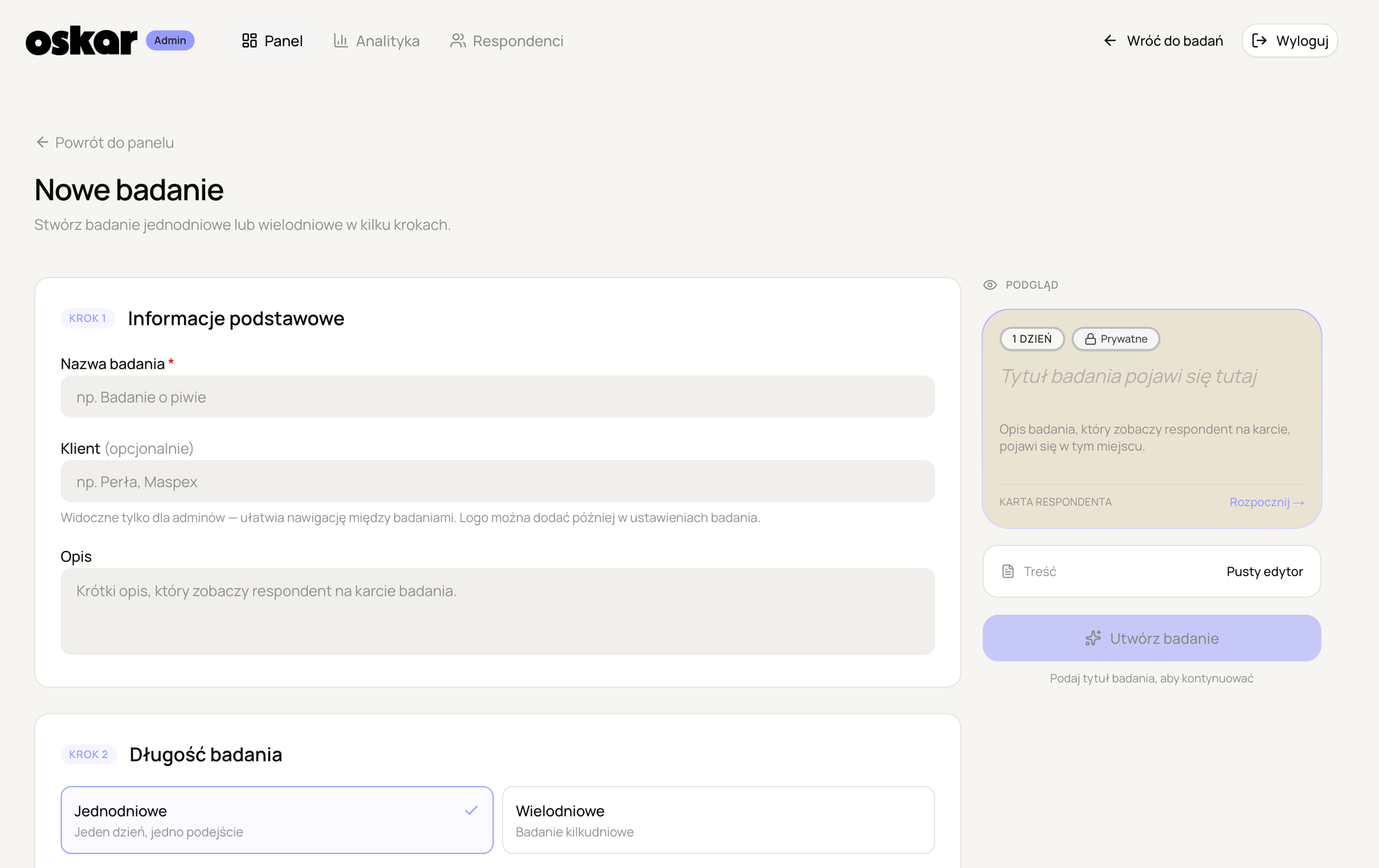Viewport: 1379px width, 868px height.
Task: Click the preview title placeholder text
Action: pos(1128,376)
